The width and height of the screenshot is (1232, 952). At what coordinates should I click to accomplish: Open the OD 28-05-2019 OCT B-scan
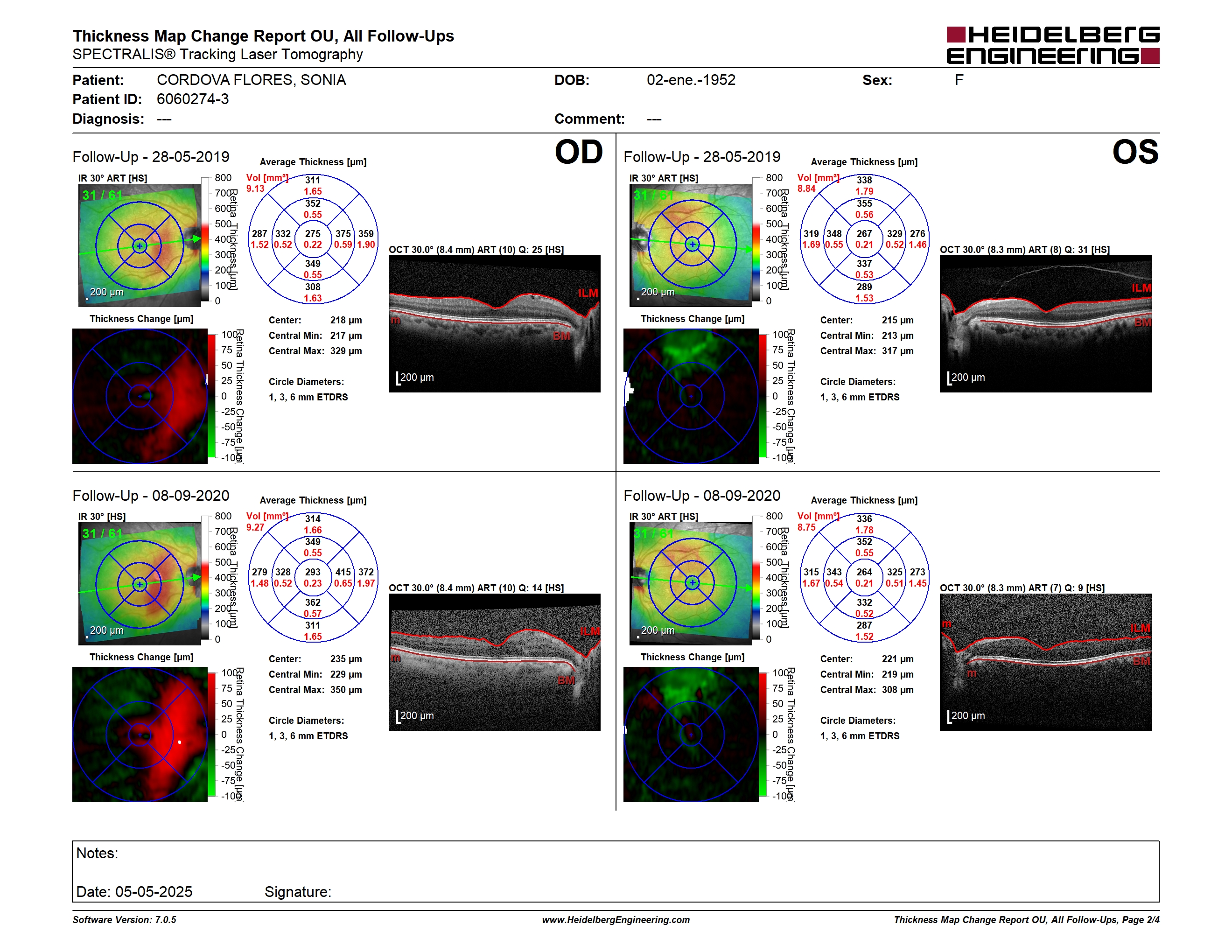click(x=494, y=324)
